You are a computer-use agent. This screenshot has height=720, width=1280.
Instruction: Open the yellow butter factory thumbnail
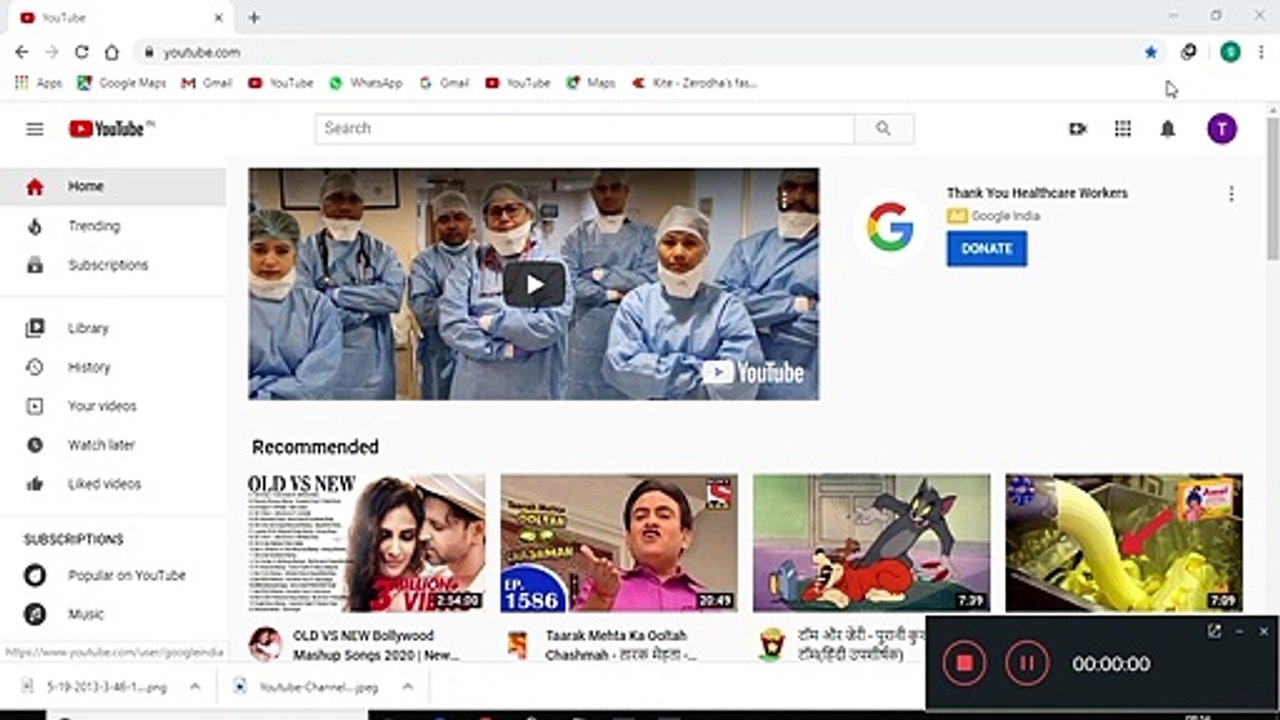coord(1124,543)
